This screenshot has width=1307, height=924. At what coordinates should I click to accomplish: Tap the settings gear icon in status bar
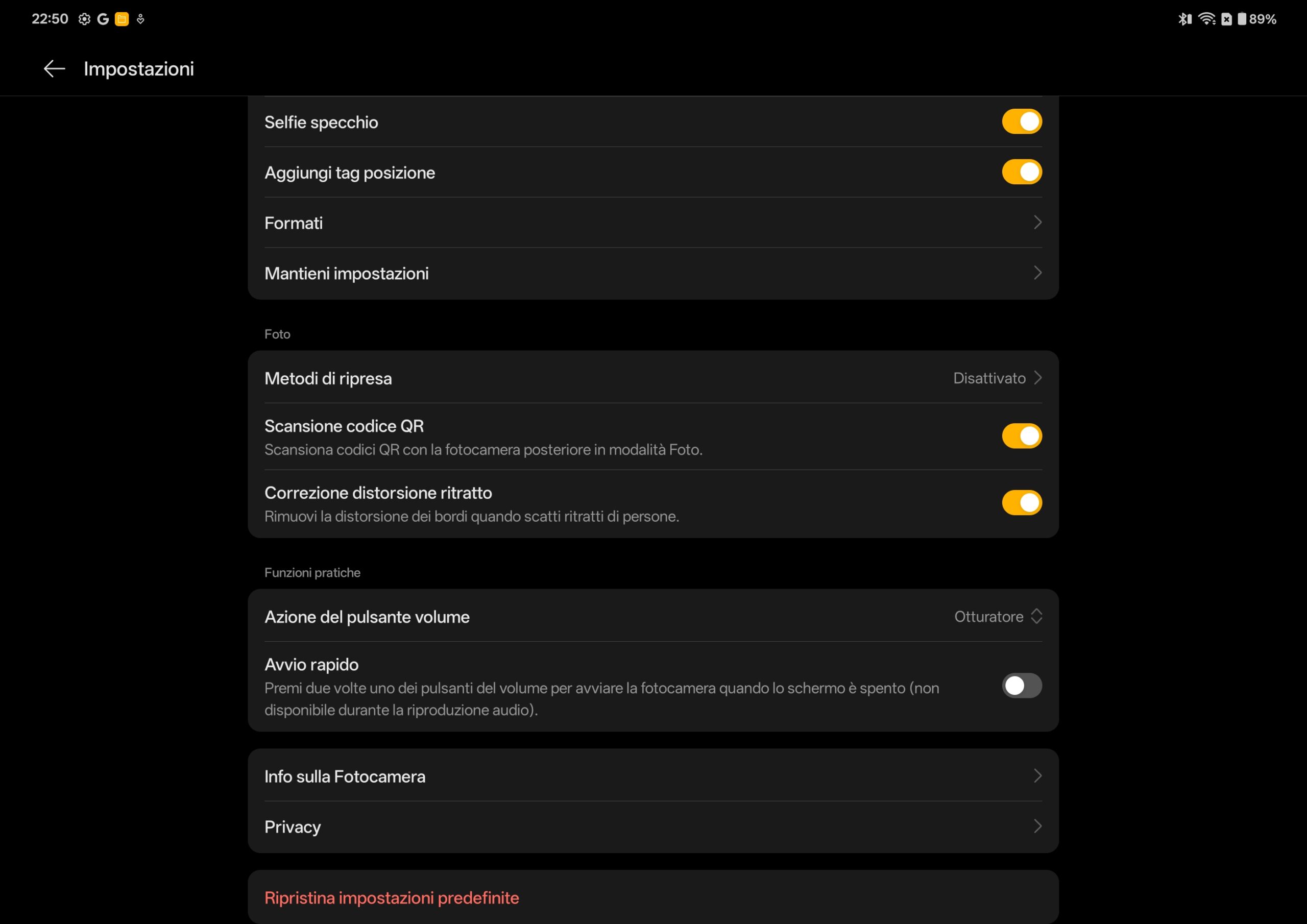coord(84,19)
